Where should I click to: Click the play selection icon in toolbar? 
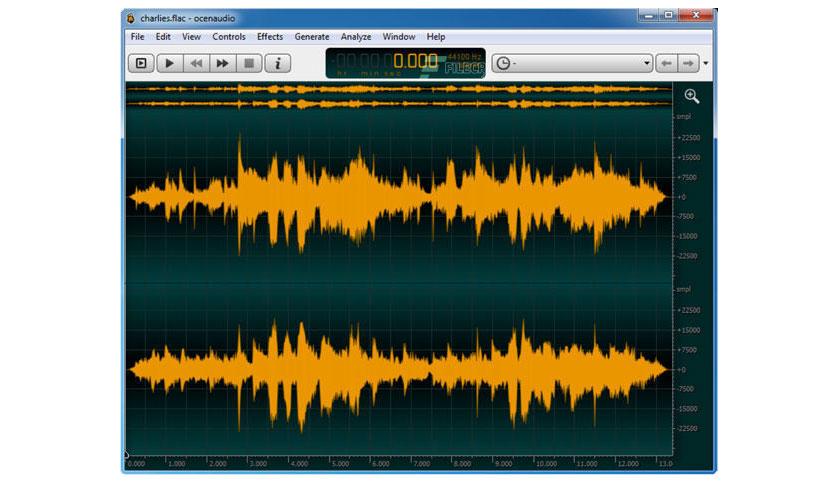point(141,63)
